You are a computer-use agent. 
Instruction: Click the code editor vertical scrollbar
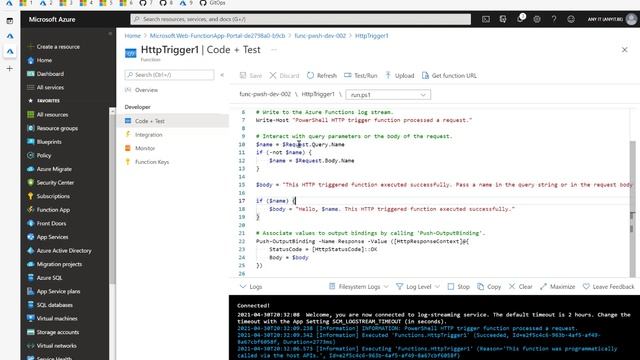tap(632, 208)
